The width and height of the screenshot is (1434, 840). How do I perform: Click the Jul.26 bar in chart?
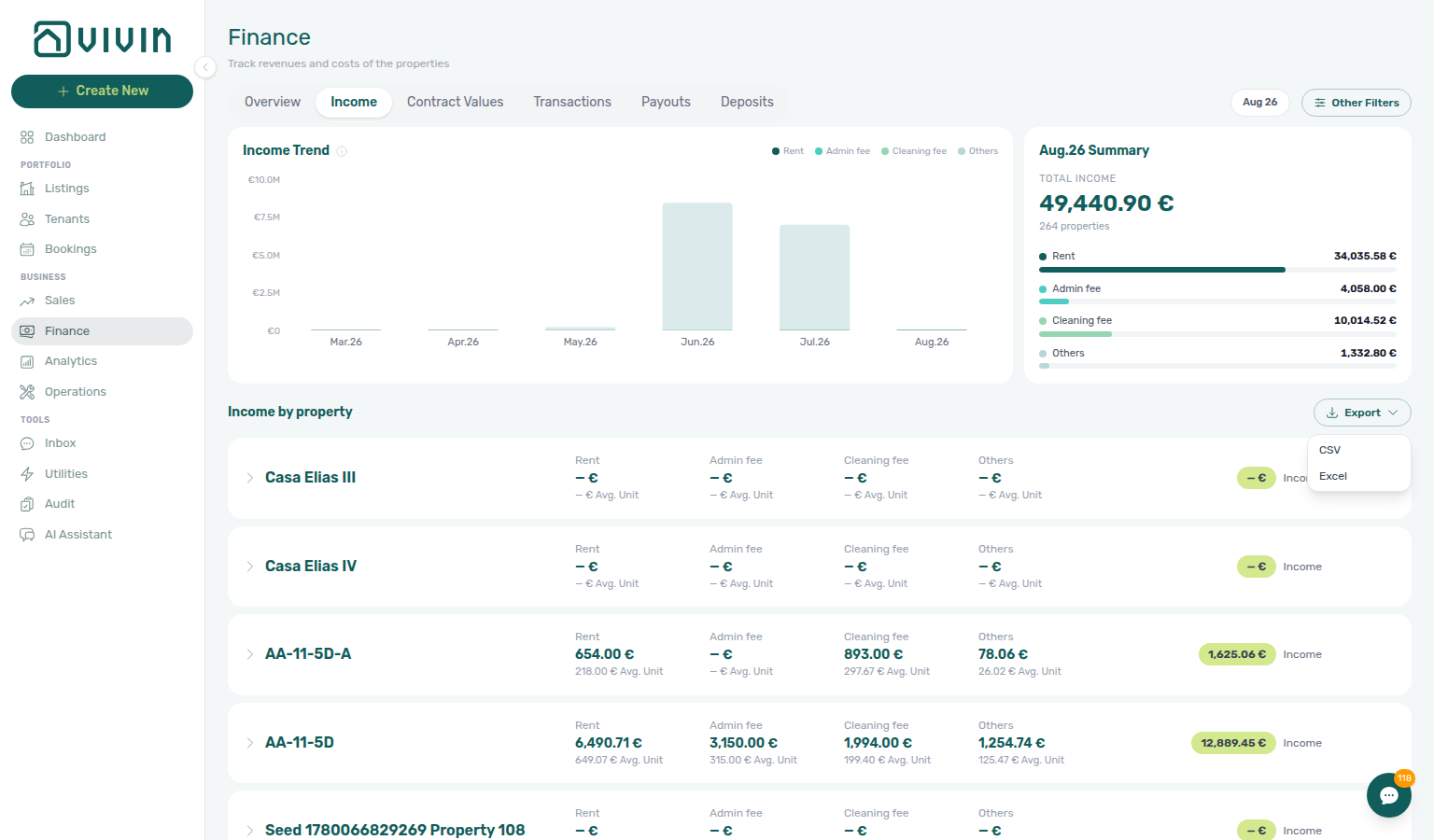coord(814,277)
